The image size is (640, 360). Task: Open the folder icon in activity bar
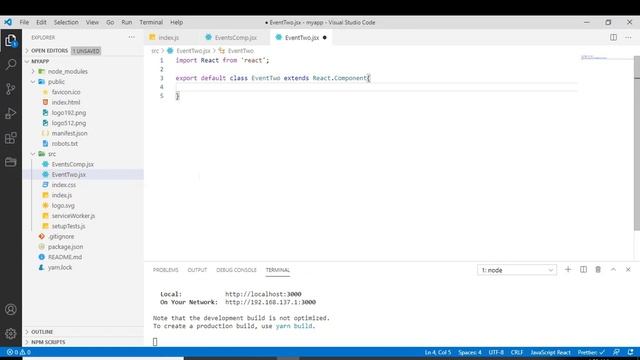(x=11, y=162)
